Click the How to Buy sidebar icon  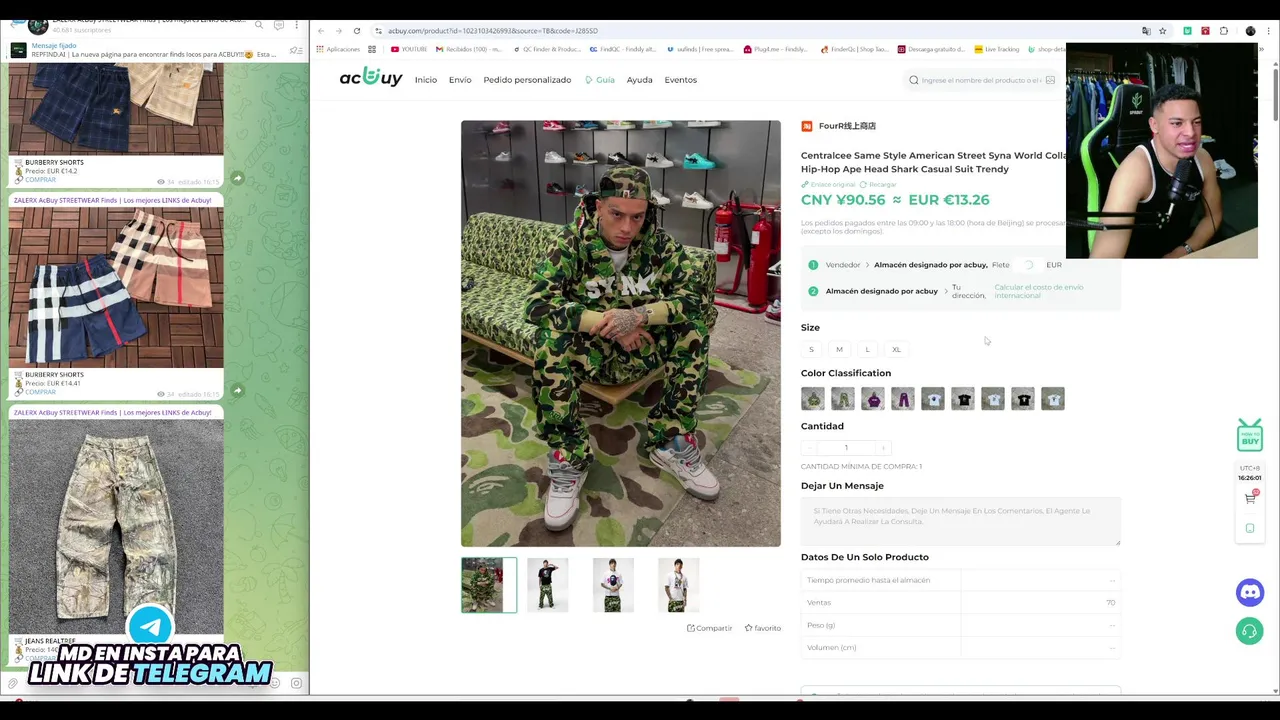pos(1250,435)
